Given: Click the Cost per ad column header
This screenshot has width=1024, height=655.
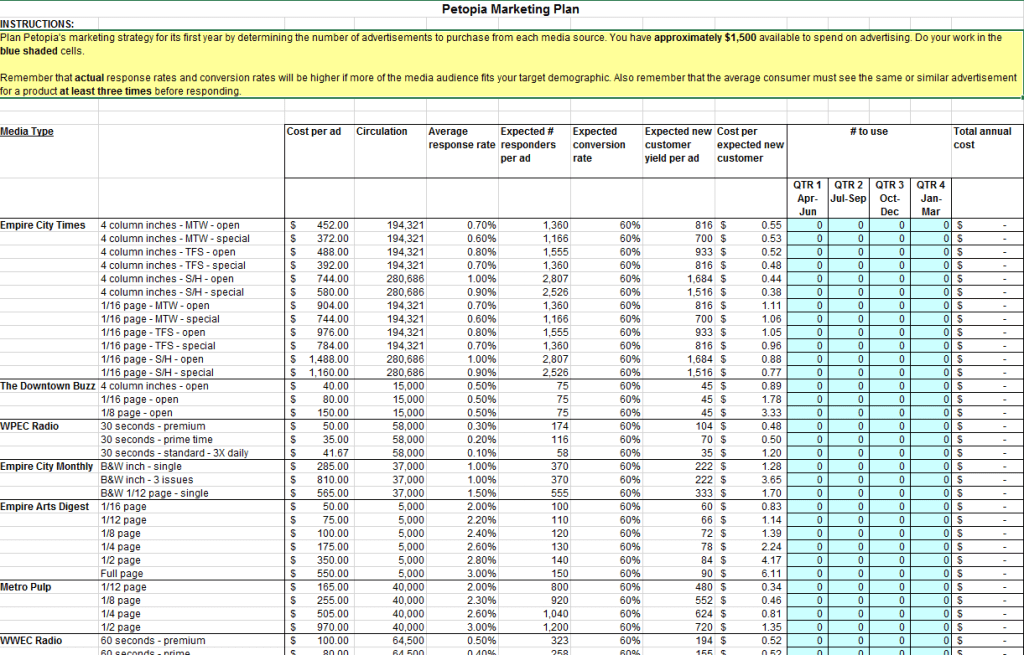Looking at the screenshot, I should [313, 131].
